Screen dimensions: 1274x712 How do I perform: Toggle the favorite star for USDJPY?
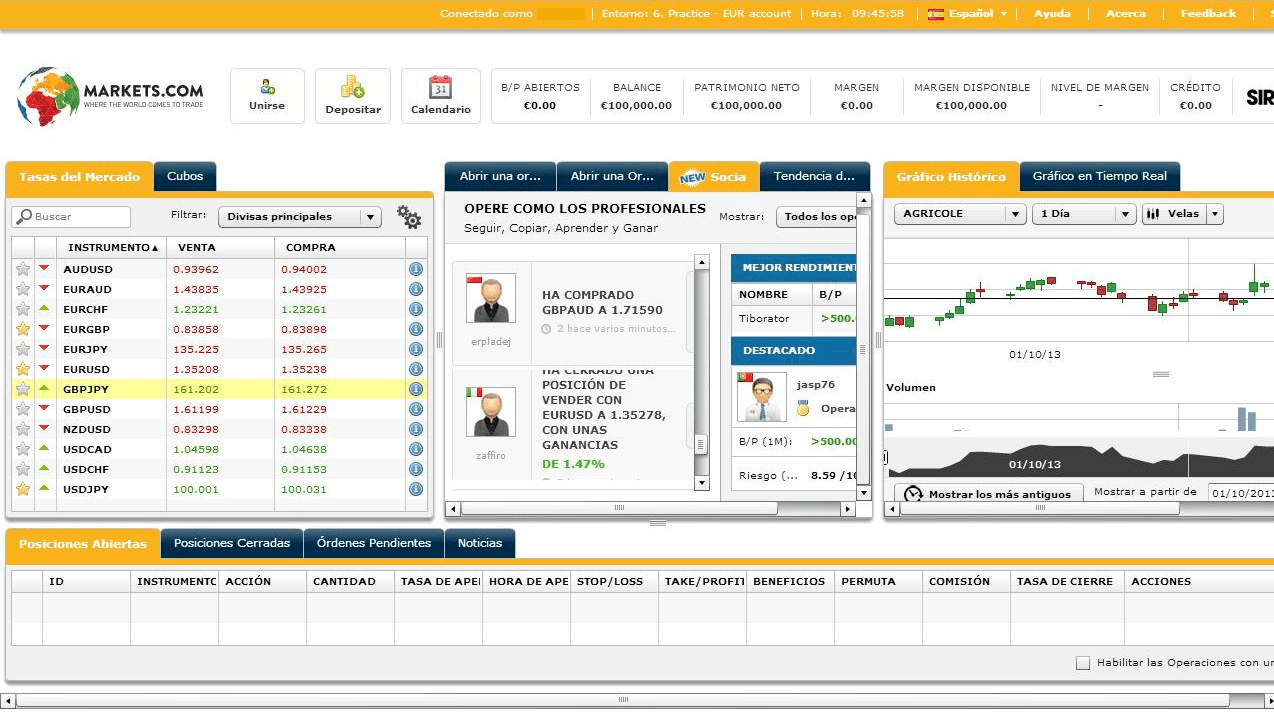click(x=23, y=489)
